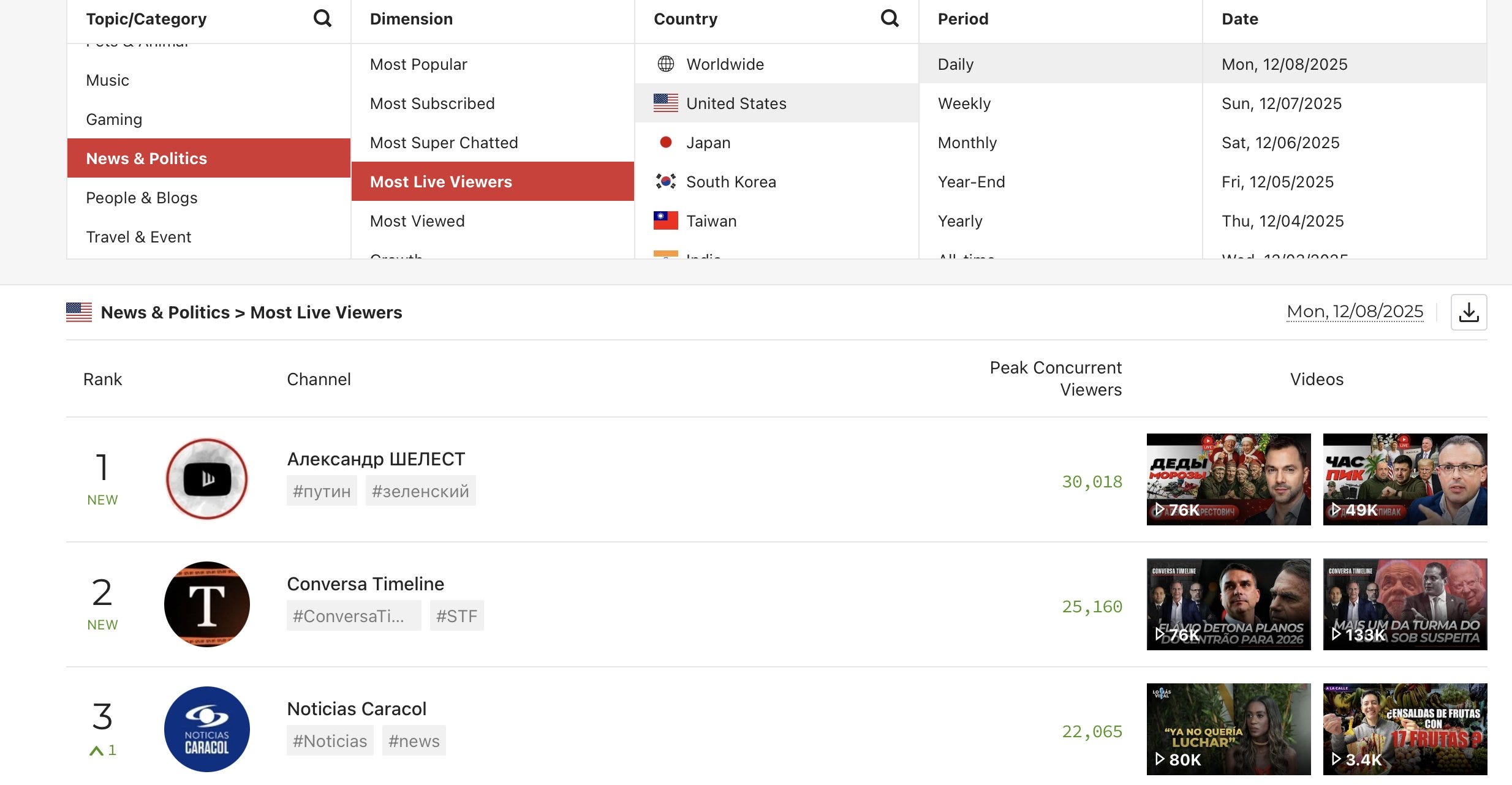The width and height of the screenshot is (1512, 785).
Task: Select the Gaming category
Action: tap(114, 119)
